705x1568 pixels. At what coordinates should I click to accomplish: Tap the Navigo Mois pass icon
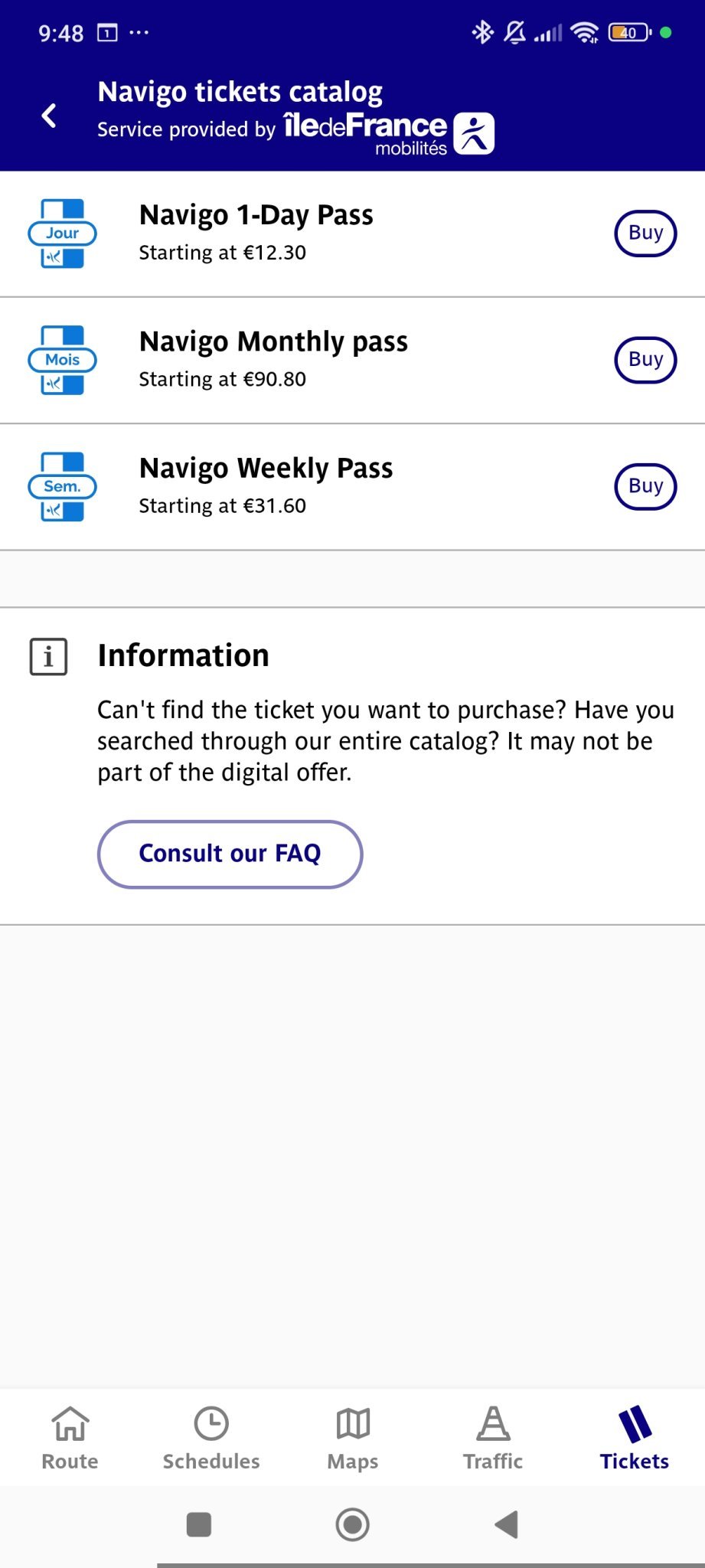point(62,360)
